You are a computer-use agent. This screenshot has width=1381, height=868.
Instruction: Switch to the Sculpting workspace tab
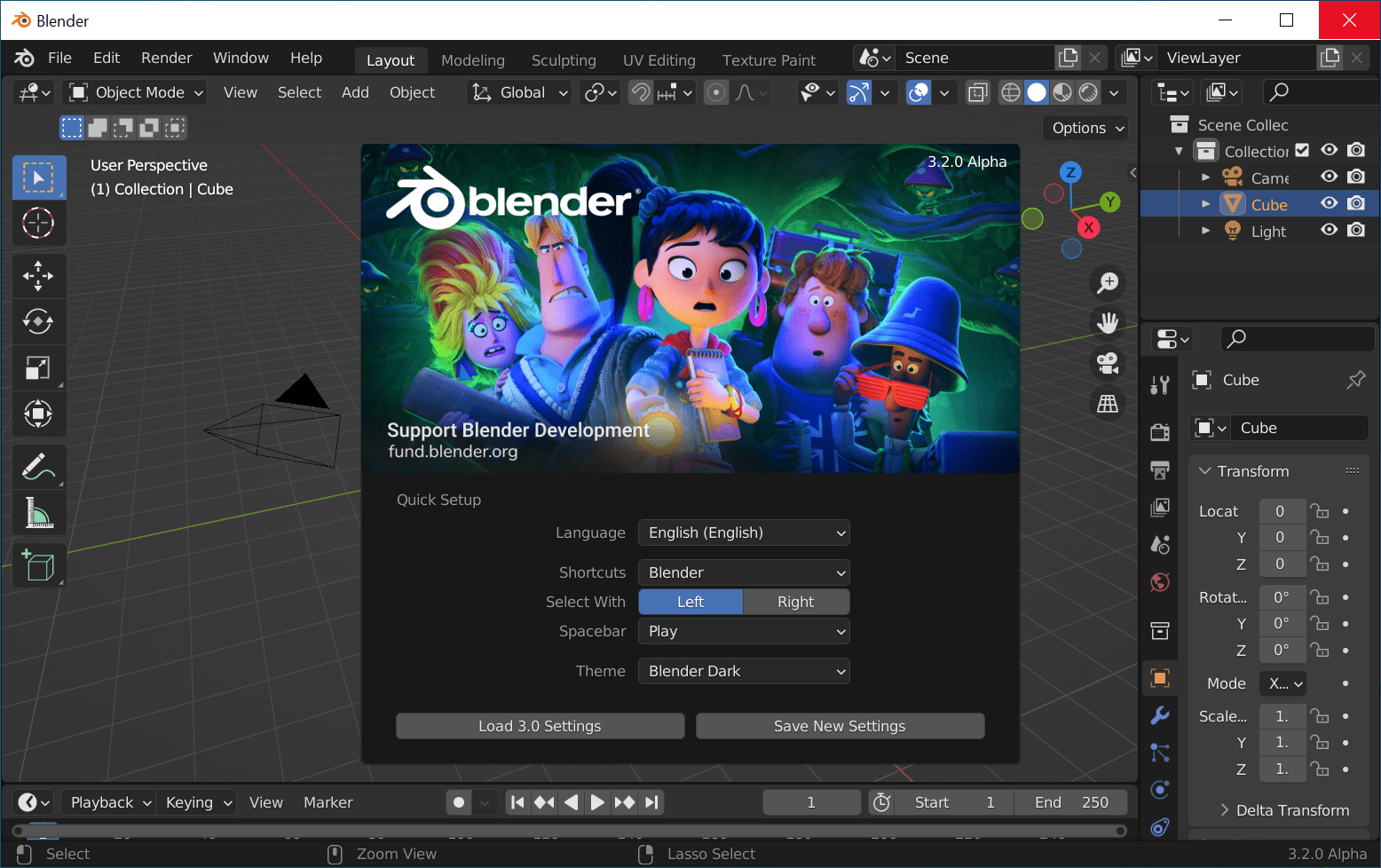coord(564,60)
